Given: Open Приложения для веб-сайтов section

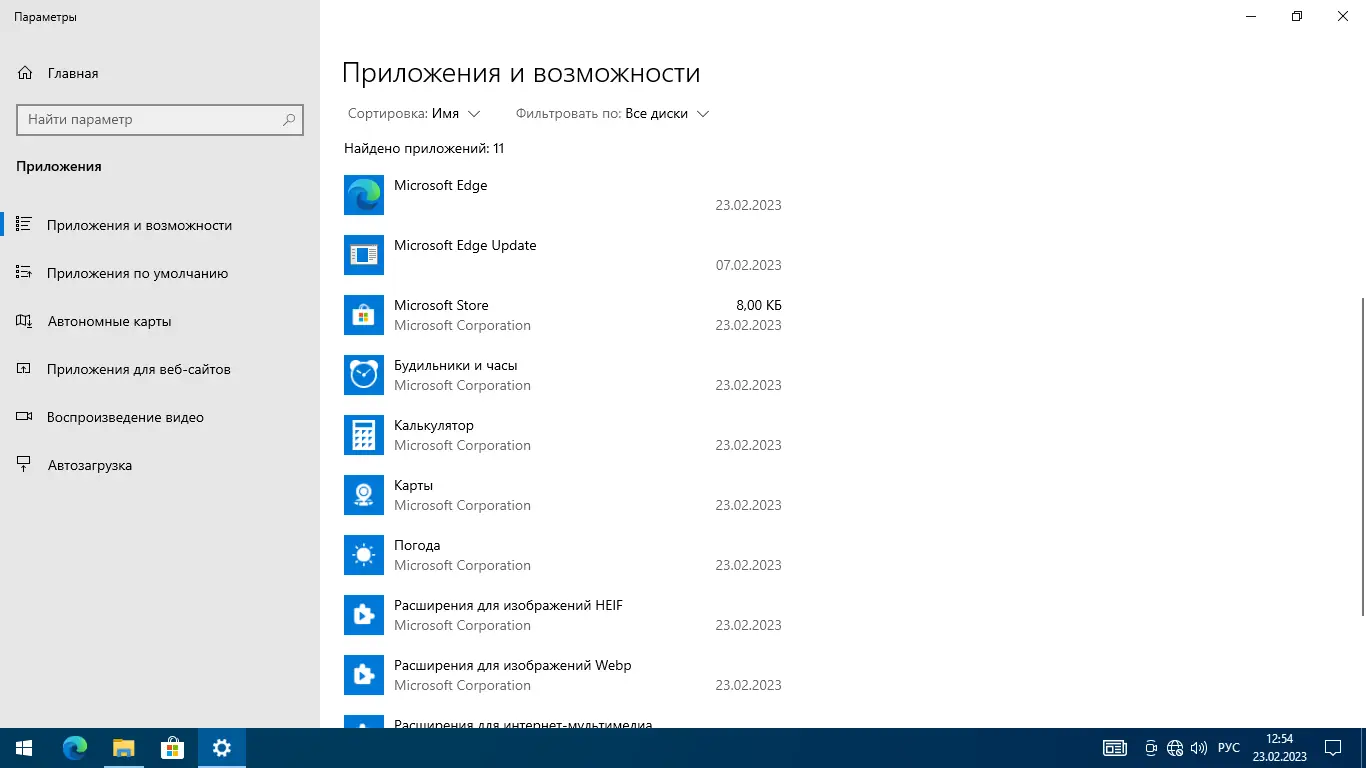Looking at the screenshot, I should point(160,369).
